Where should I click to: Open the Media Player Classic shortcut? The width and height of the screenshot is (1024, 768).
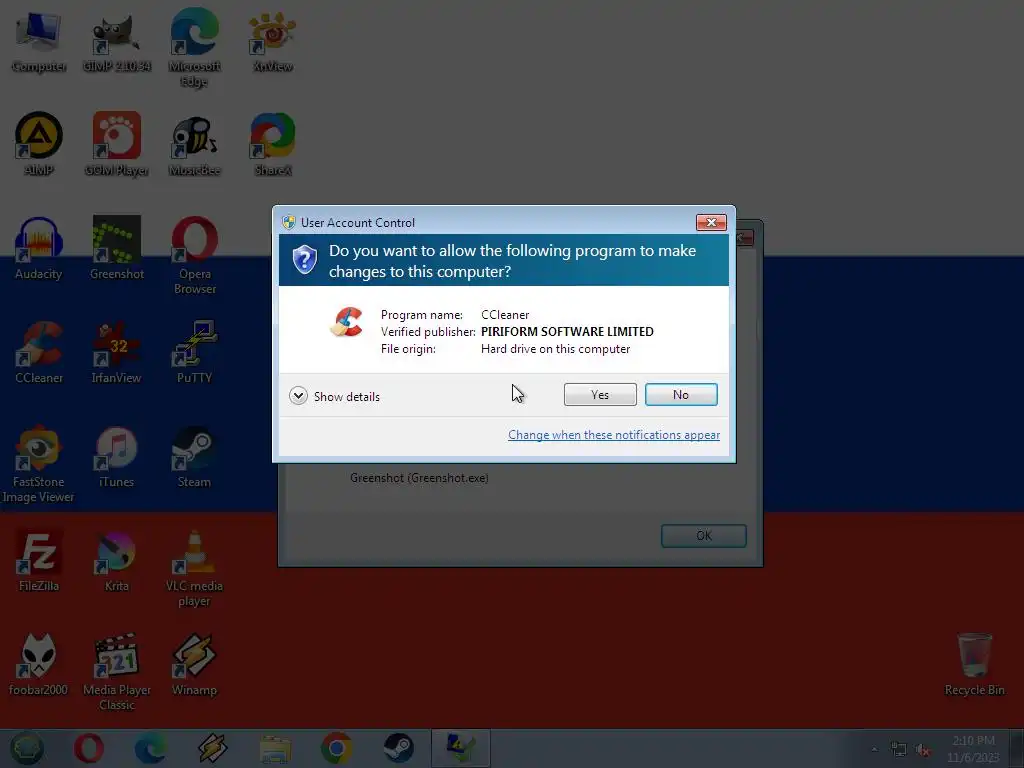coord(116,672)
